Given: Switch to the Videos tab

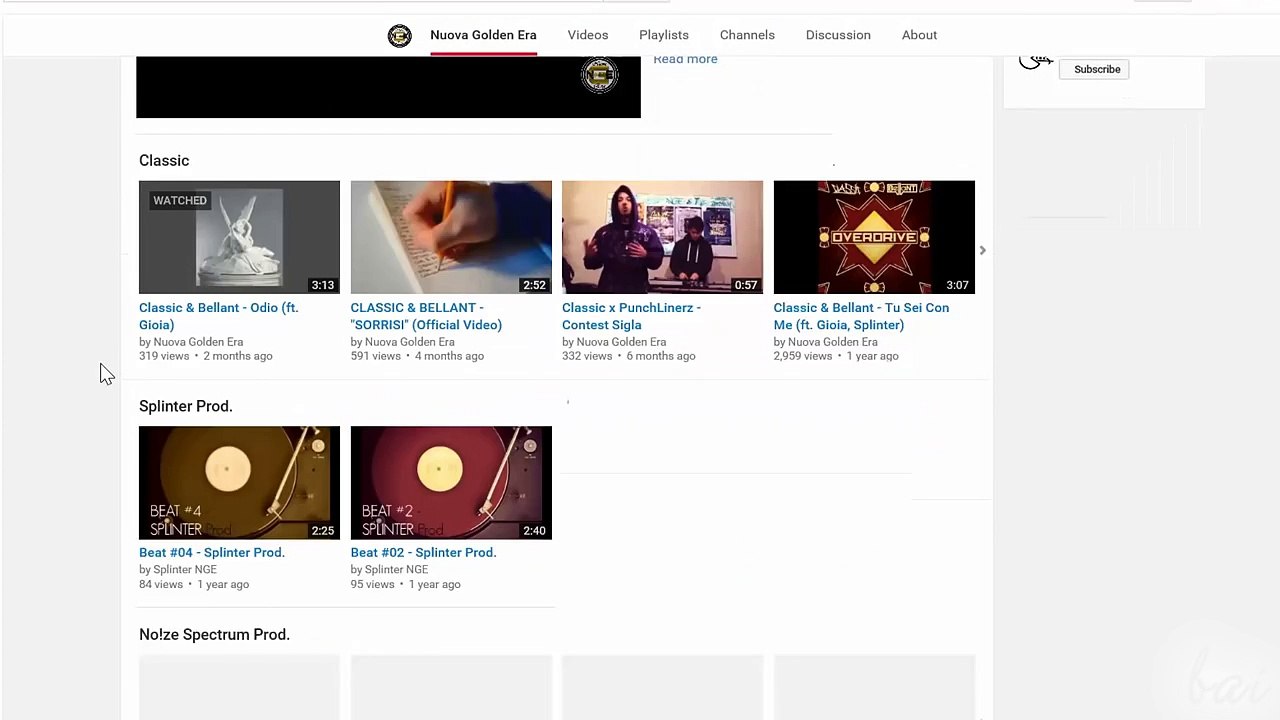Looking at the screenshot, I should tap(588, 35).
